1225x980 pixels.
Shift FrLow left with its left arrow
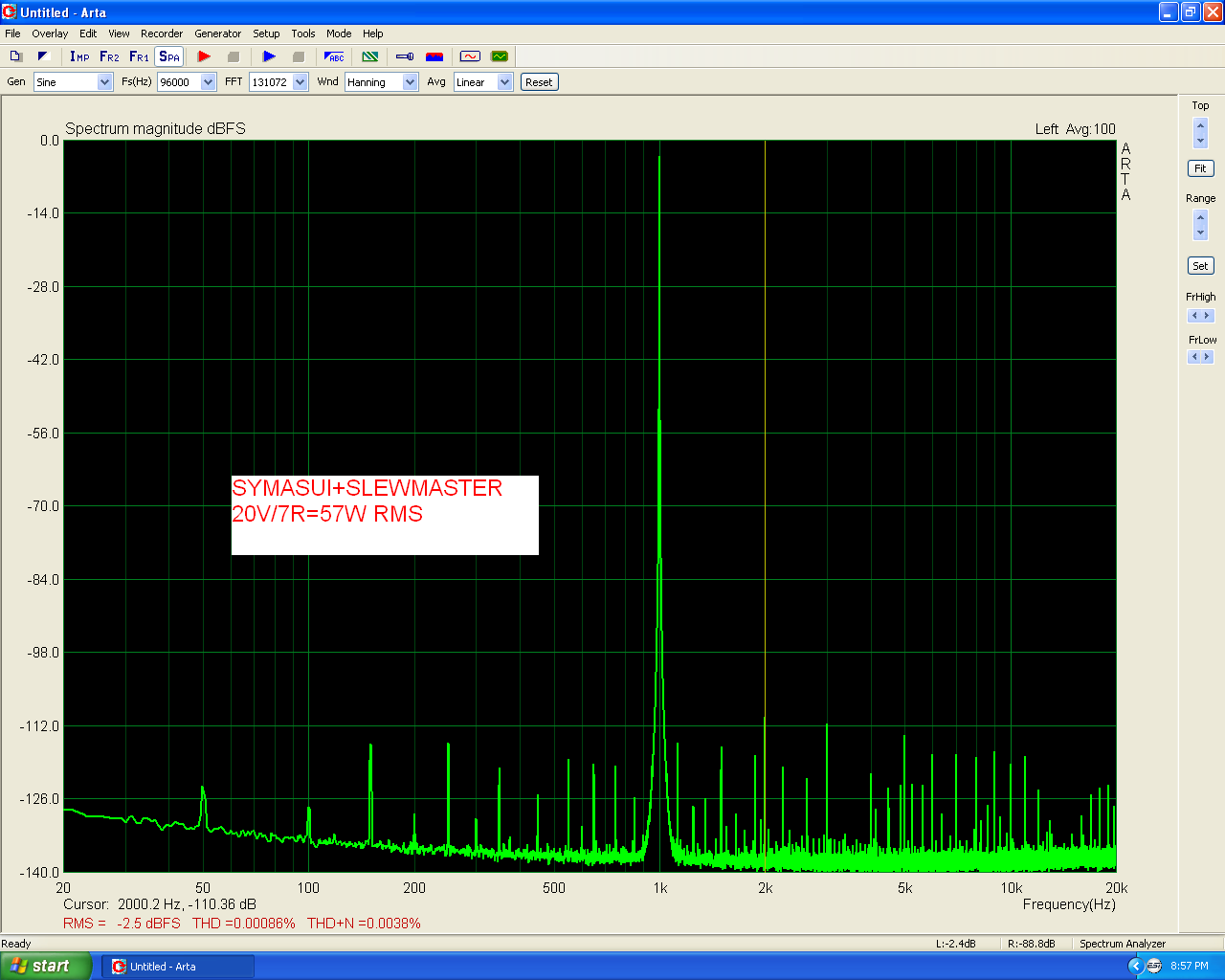click(x=1193, y=357)
